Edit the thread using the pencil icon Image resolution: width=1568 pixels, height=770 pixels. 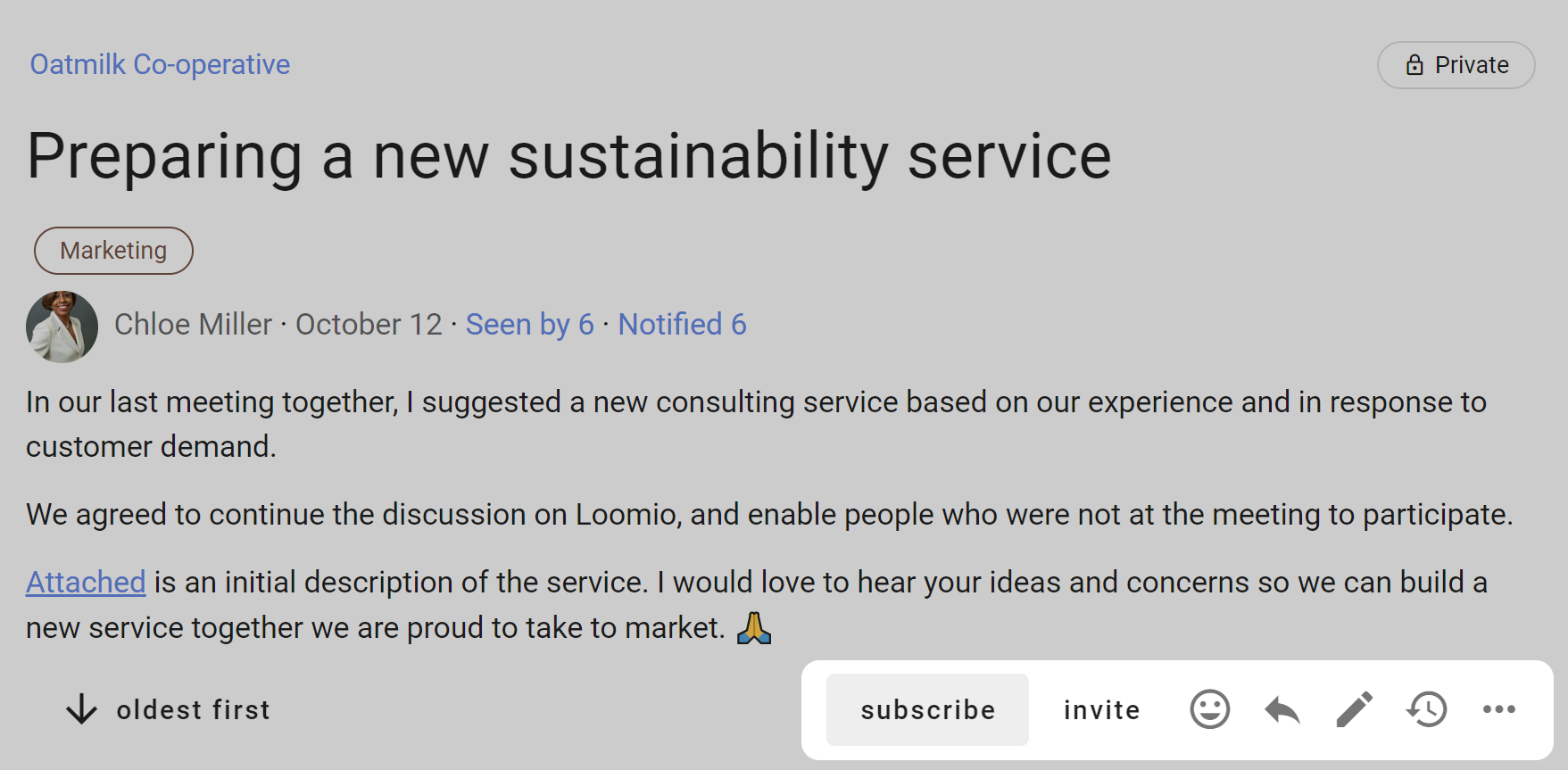click(x=1353, y=709)
